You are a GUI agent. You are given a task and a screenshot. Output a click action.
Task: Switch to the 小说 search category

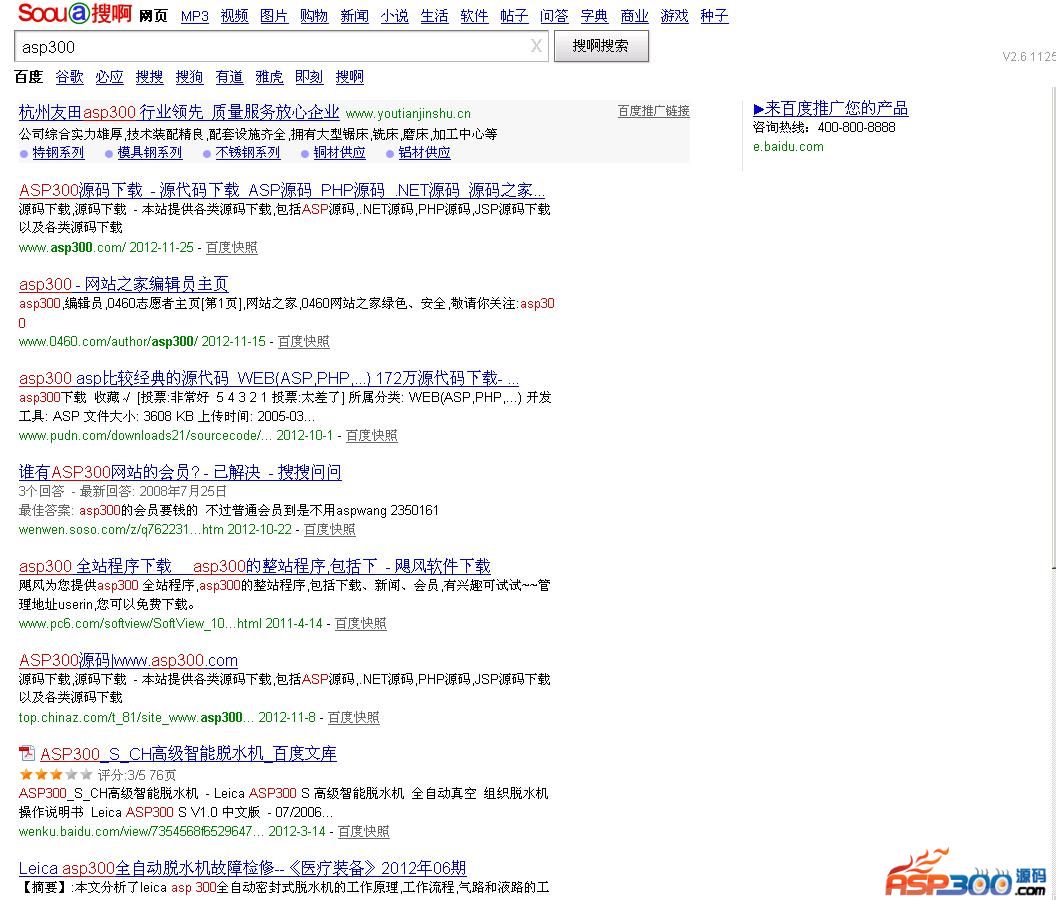(394, 16)
